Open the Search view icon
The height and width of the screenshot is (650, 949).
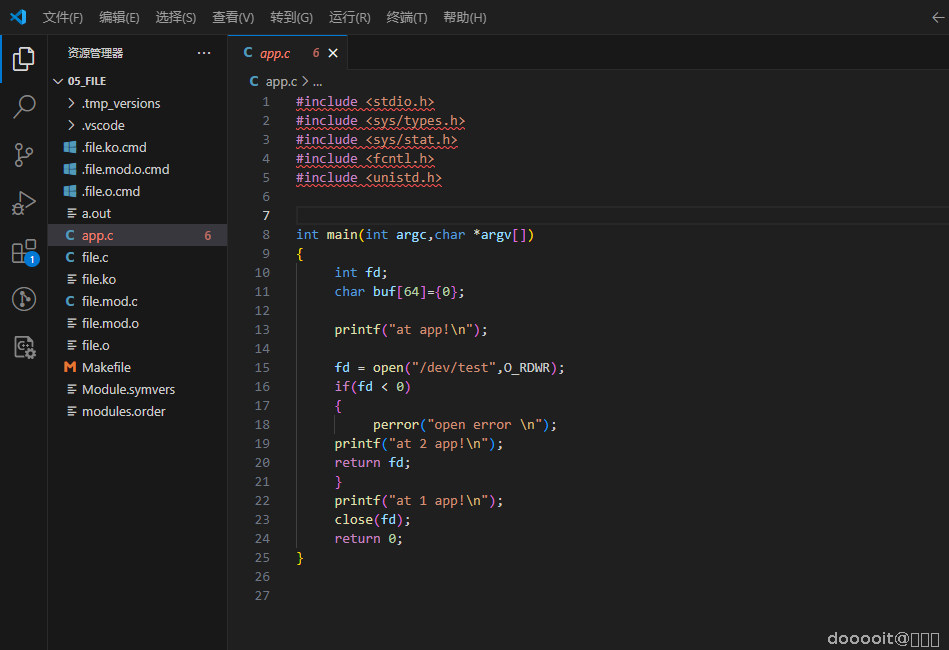[x=24, y=107]
